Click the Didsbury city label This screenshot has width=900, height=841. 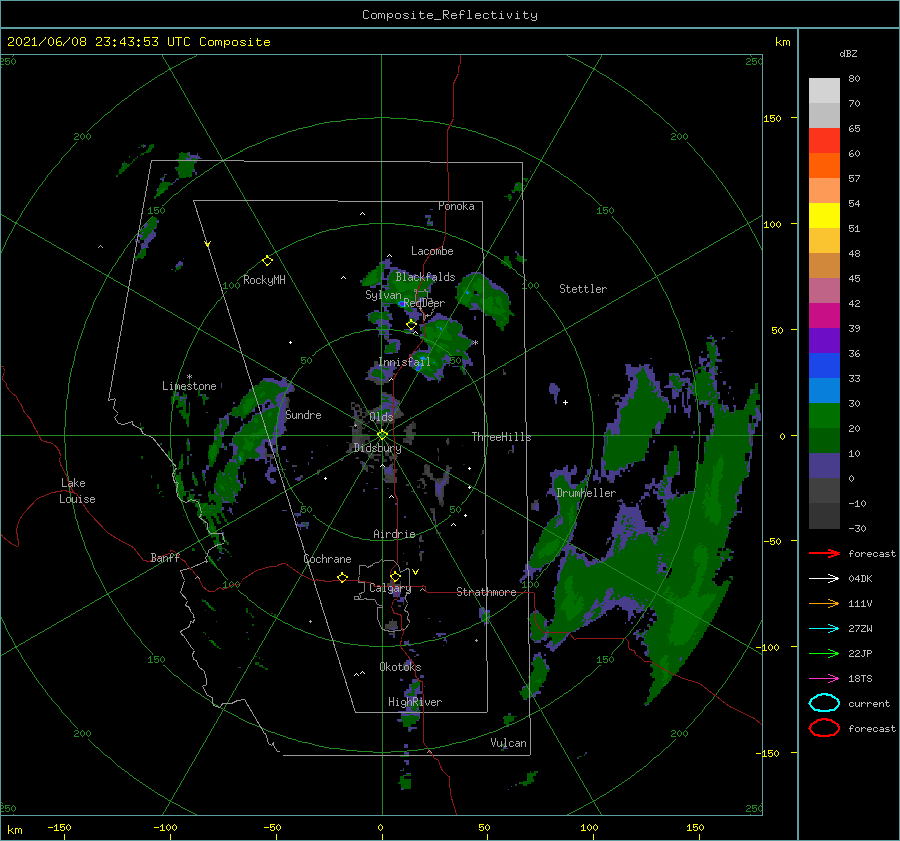pyautogui.click(x=378, y=448)
